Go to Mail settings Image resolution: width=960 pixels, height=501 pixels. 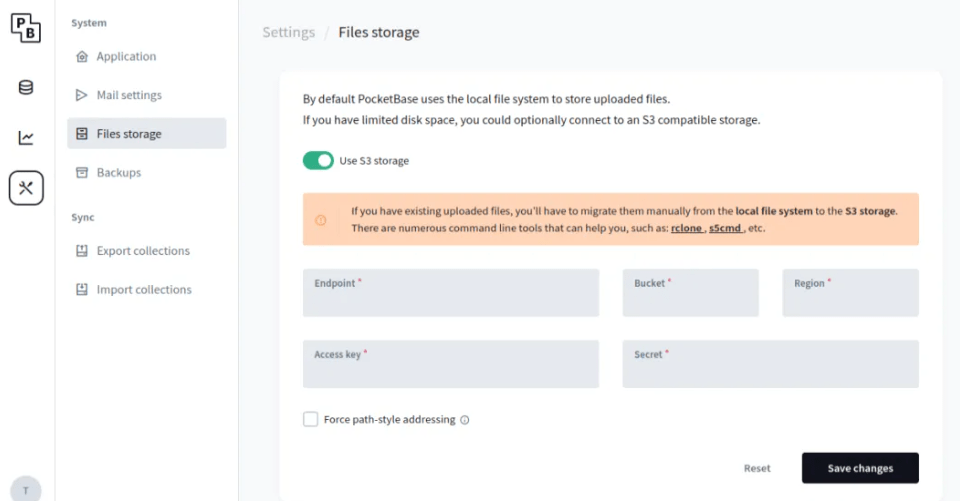click(129, 96)
